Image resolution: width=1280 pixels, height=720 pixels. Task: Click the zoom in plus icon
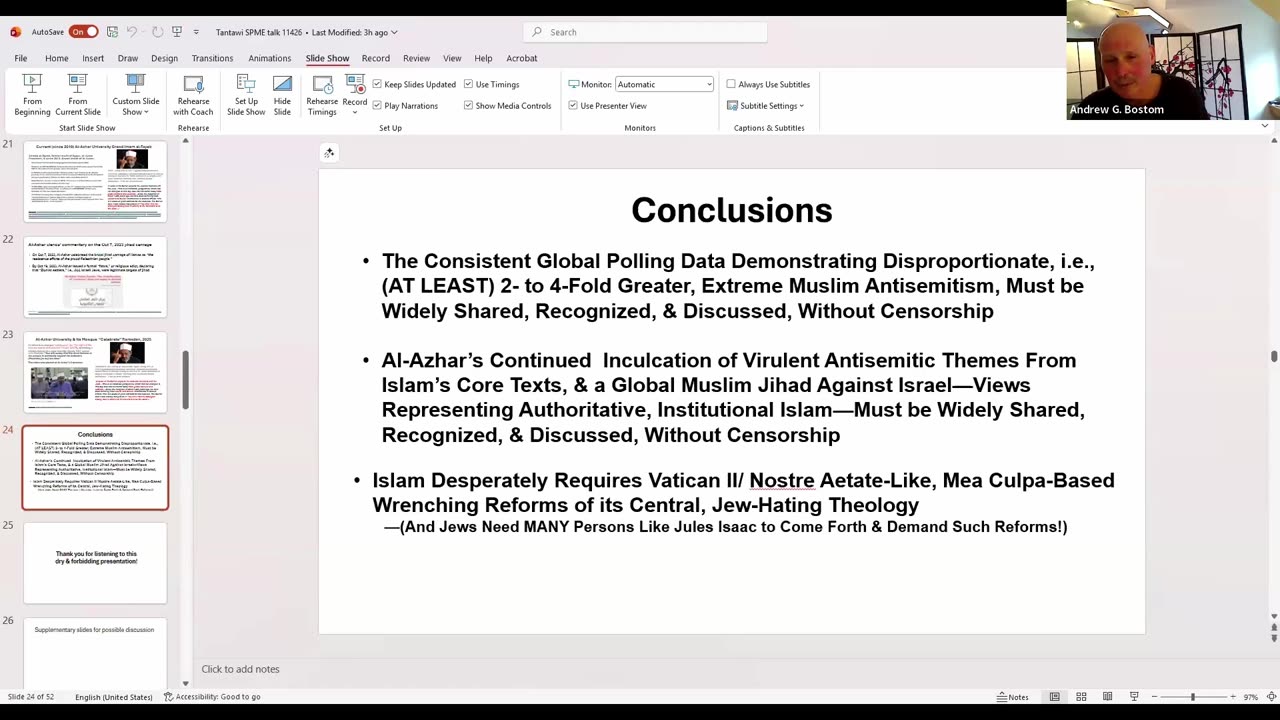(1232, 696)
